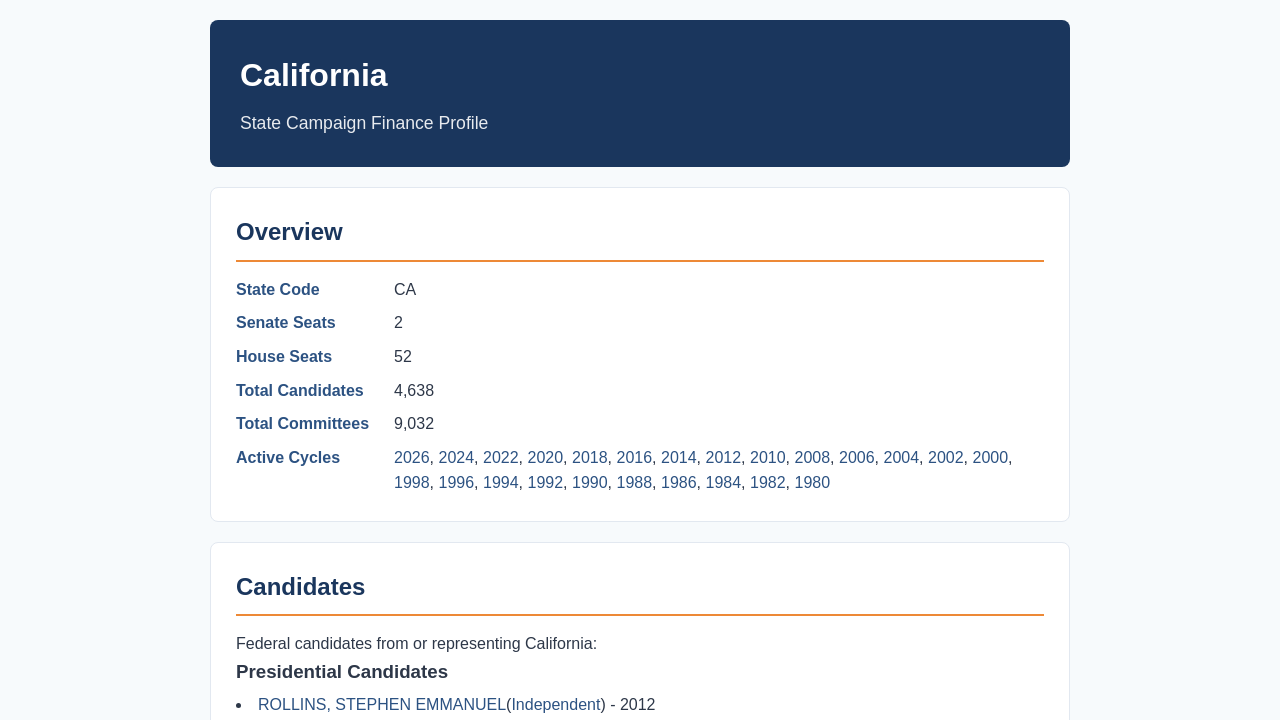Select the 2004 cycle link
Viewport: 1280px width, 720px height.
(x=901, y=458)
